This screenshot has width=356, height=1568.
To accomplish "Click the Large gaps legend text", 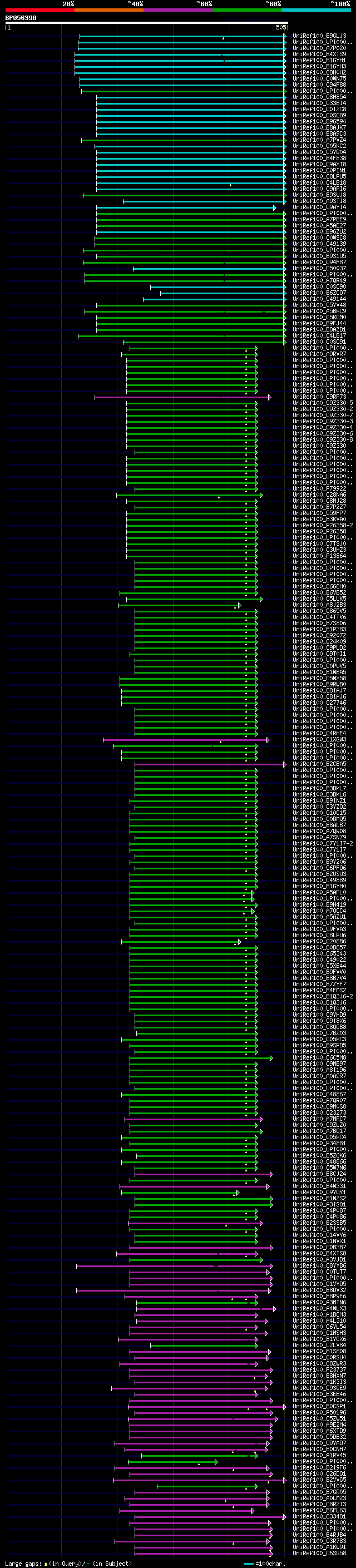I will 68,1563.
